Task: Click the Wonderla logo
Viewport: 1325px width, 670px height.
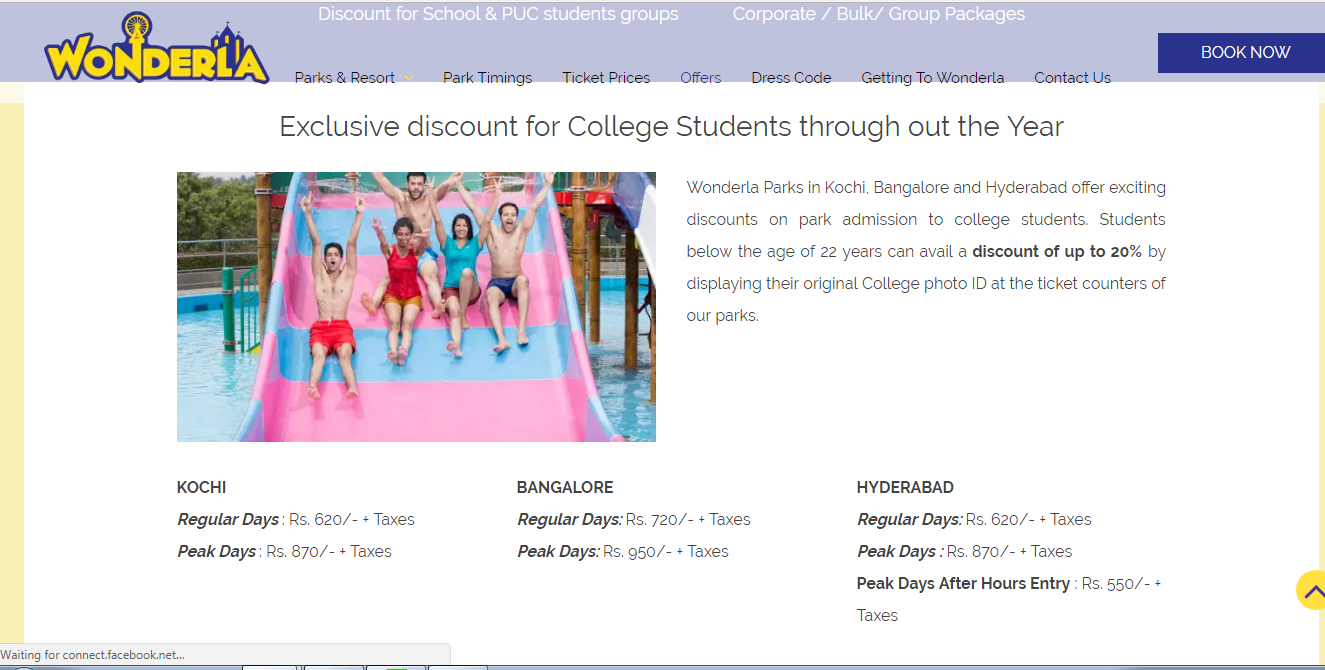Action: [157, 48]
